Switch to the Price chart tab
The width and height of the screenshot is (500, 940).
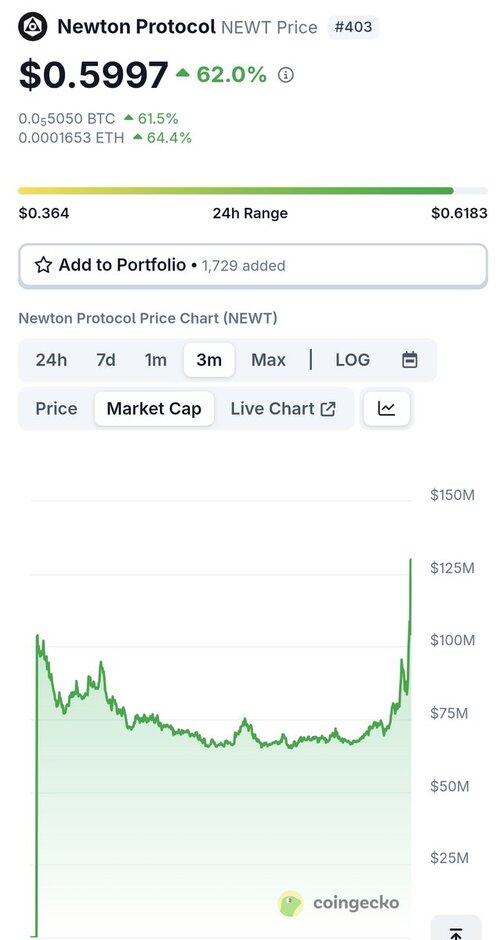tap(56, 409)
